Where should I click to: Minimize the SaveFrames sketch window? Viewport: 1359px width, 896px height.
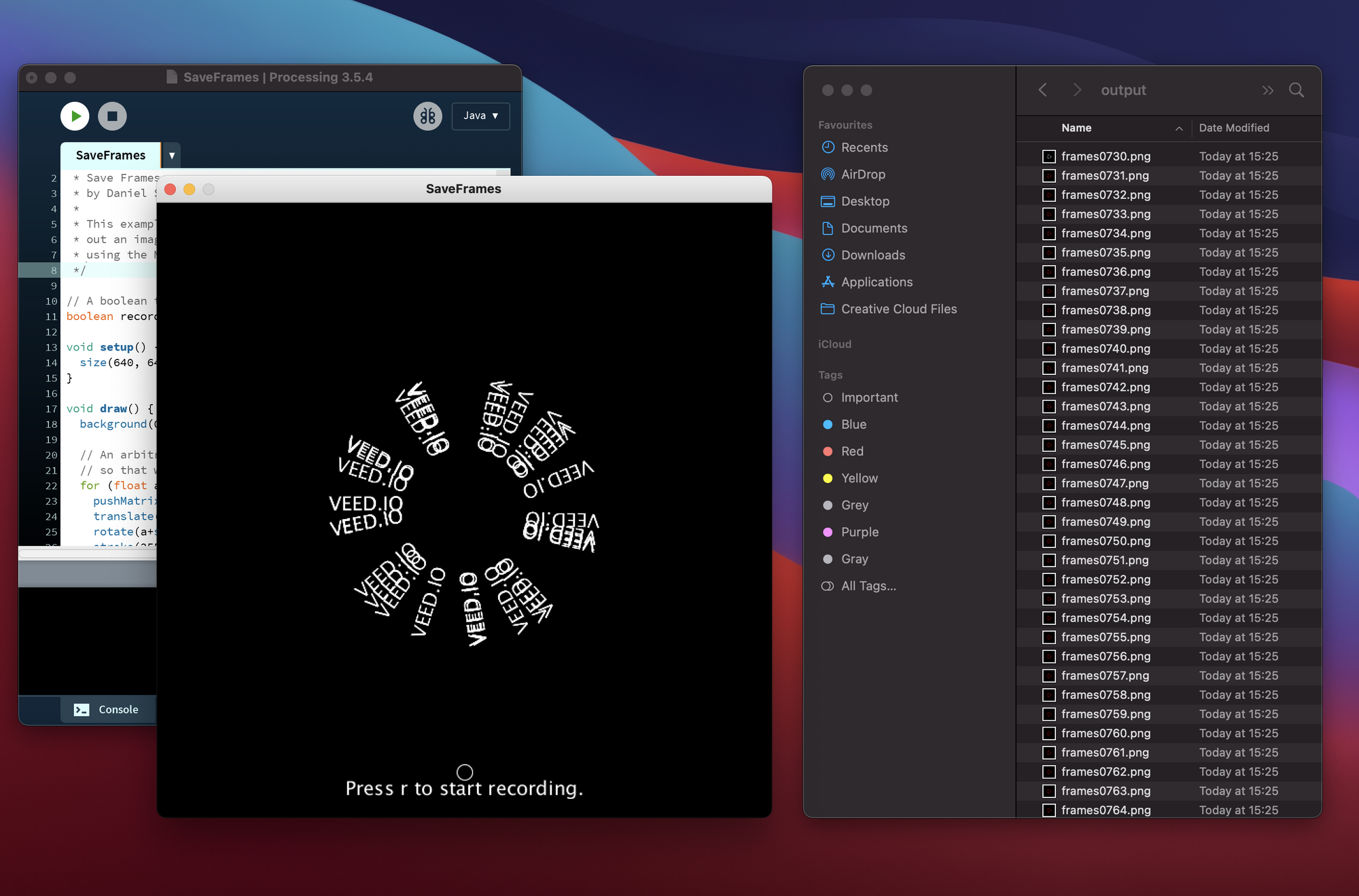click(190, 190)
